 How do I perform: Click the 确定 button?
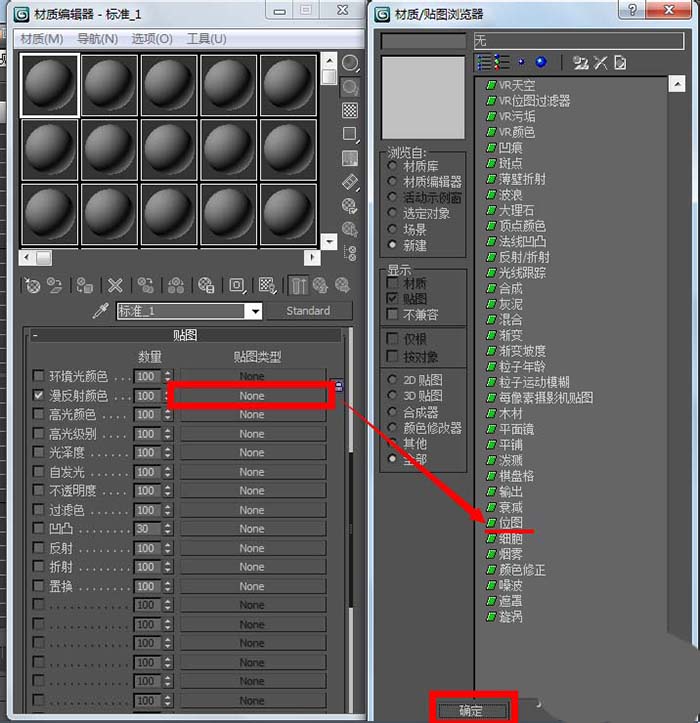[x=472, y=711]
